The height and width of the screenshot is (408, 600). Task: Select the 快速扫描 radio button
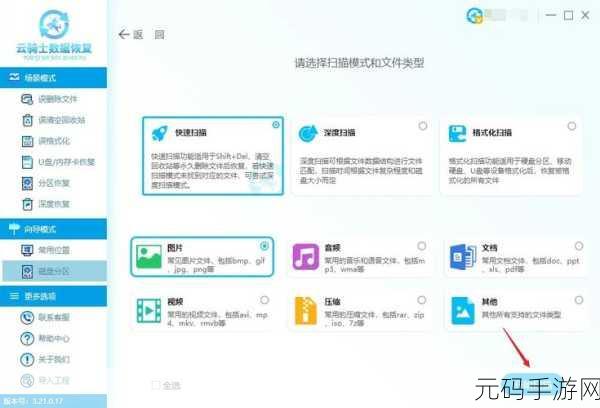[x=276, y=125]
